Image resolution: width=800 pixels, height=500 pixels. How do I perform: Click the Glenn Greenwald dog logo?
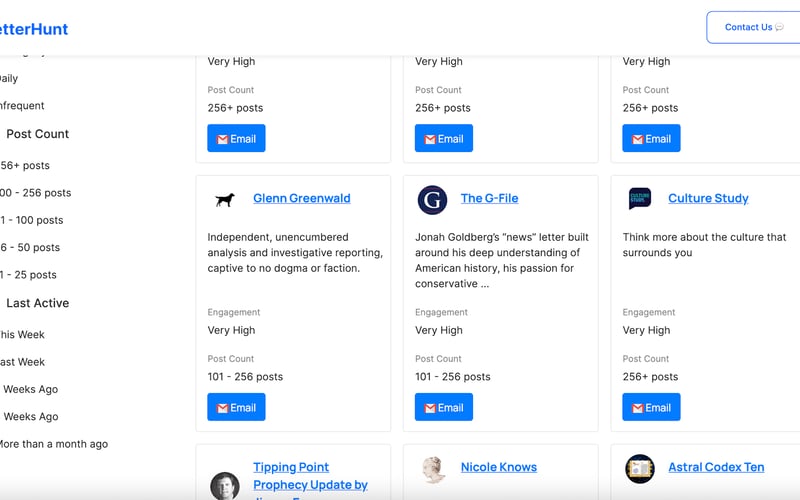[225, 199]
